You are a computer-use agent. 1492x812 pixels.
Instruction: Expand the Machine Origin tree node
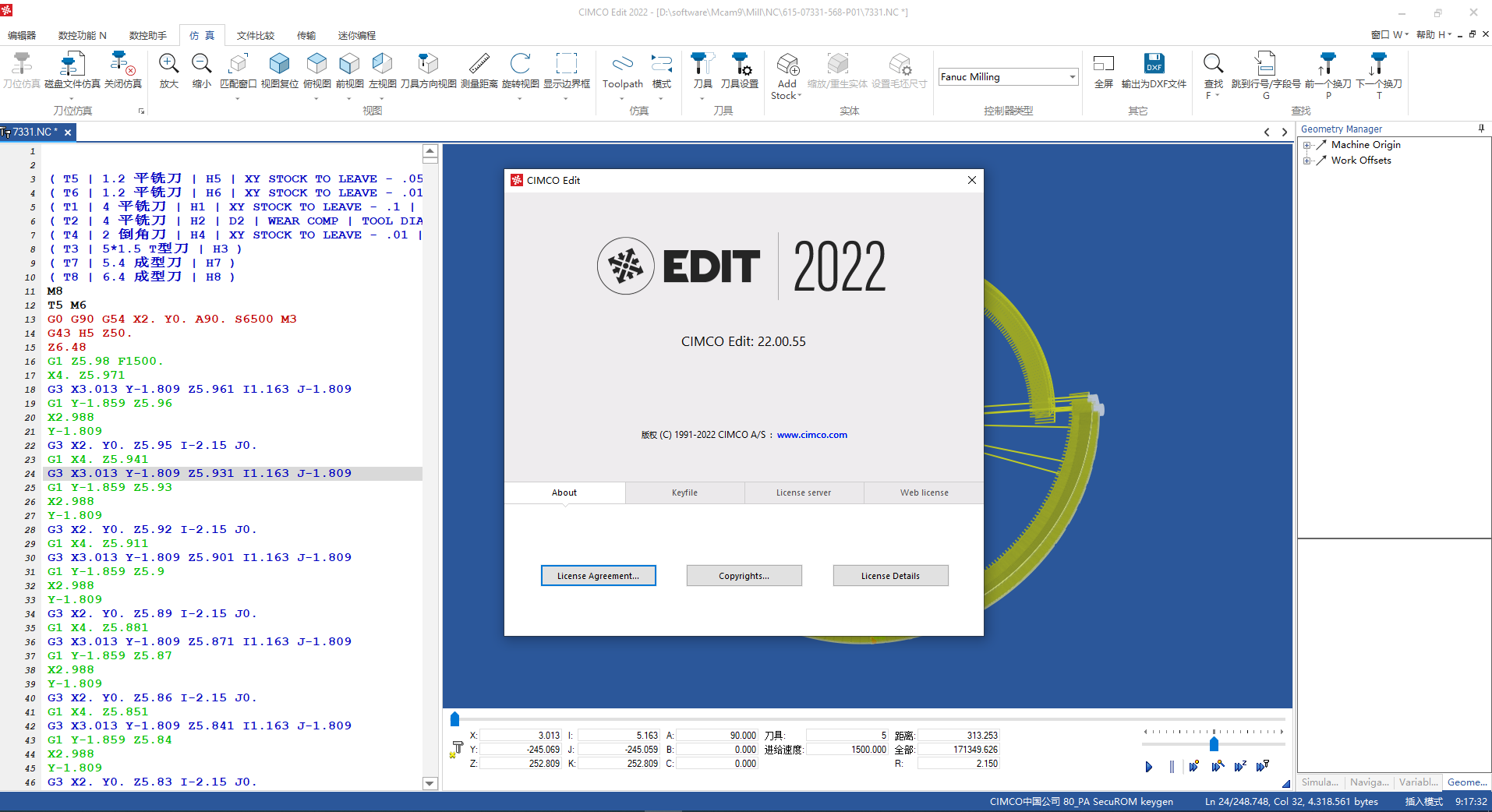coord(1306,145)
